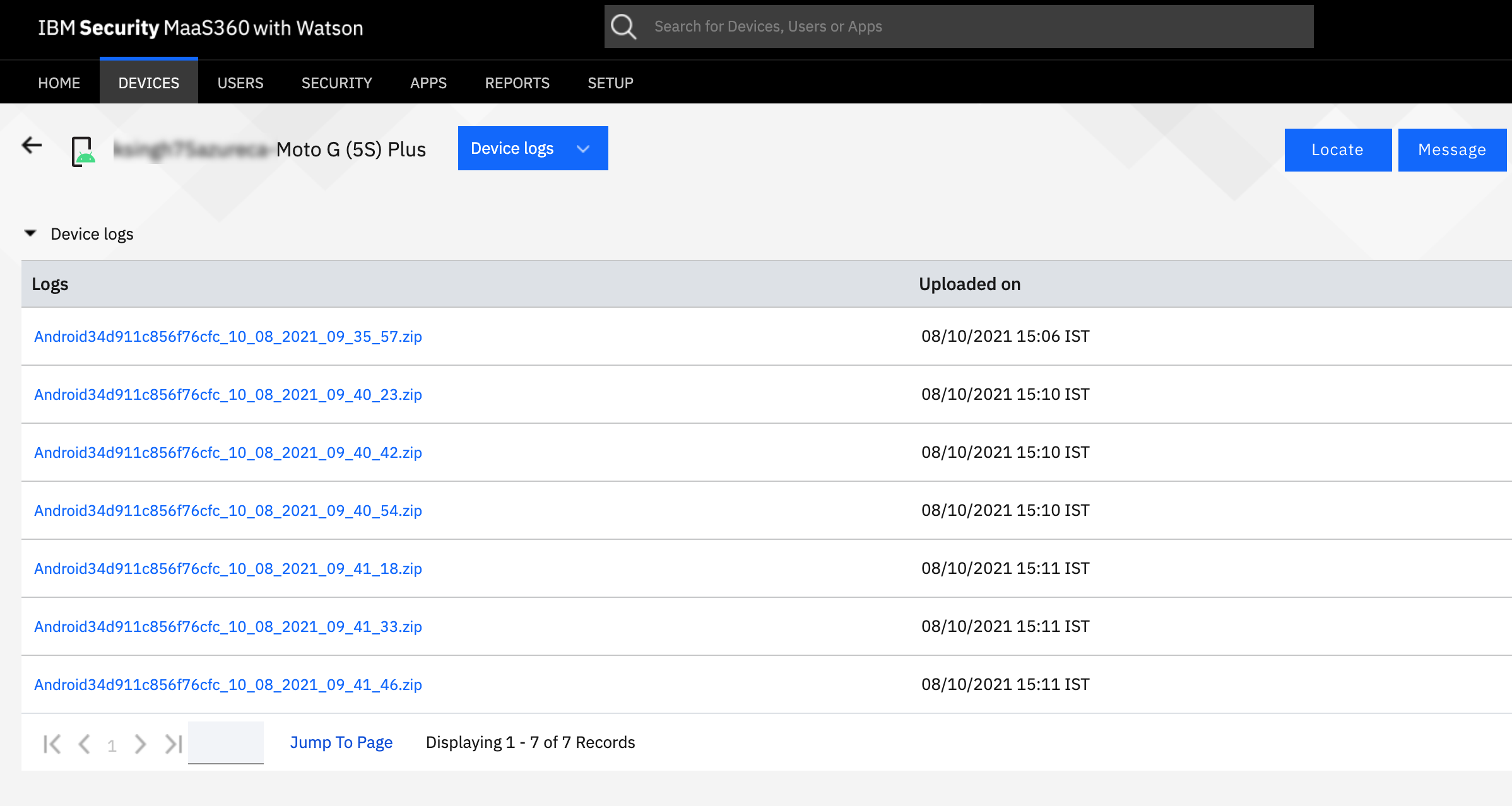Open the SECURITY tab
Viewport: 1512px width, 806px height.
pyautogui.click(x=337, y=83)
